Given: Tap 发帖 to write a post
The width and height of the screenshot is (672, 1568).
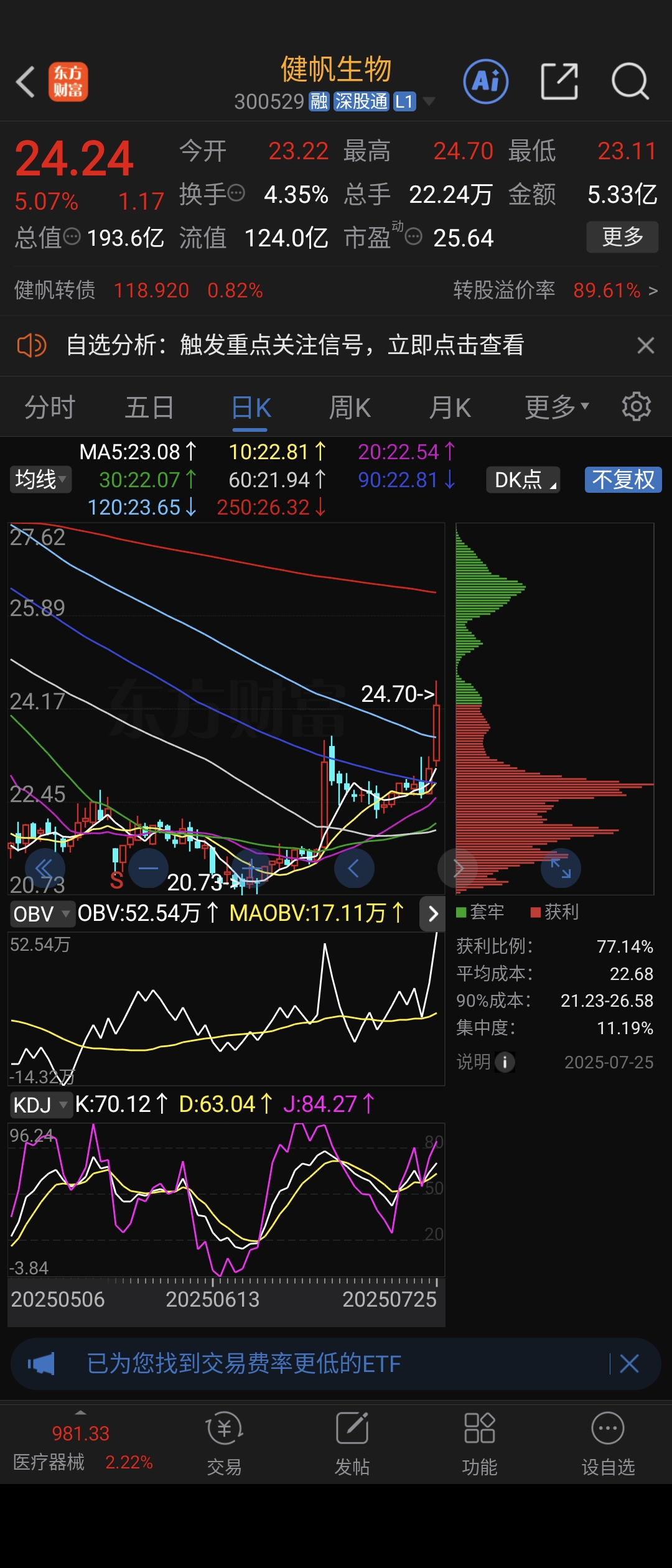Looking at the screenshot, I should pyautogui.click(x=352, y=1445).
